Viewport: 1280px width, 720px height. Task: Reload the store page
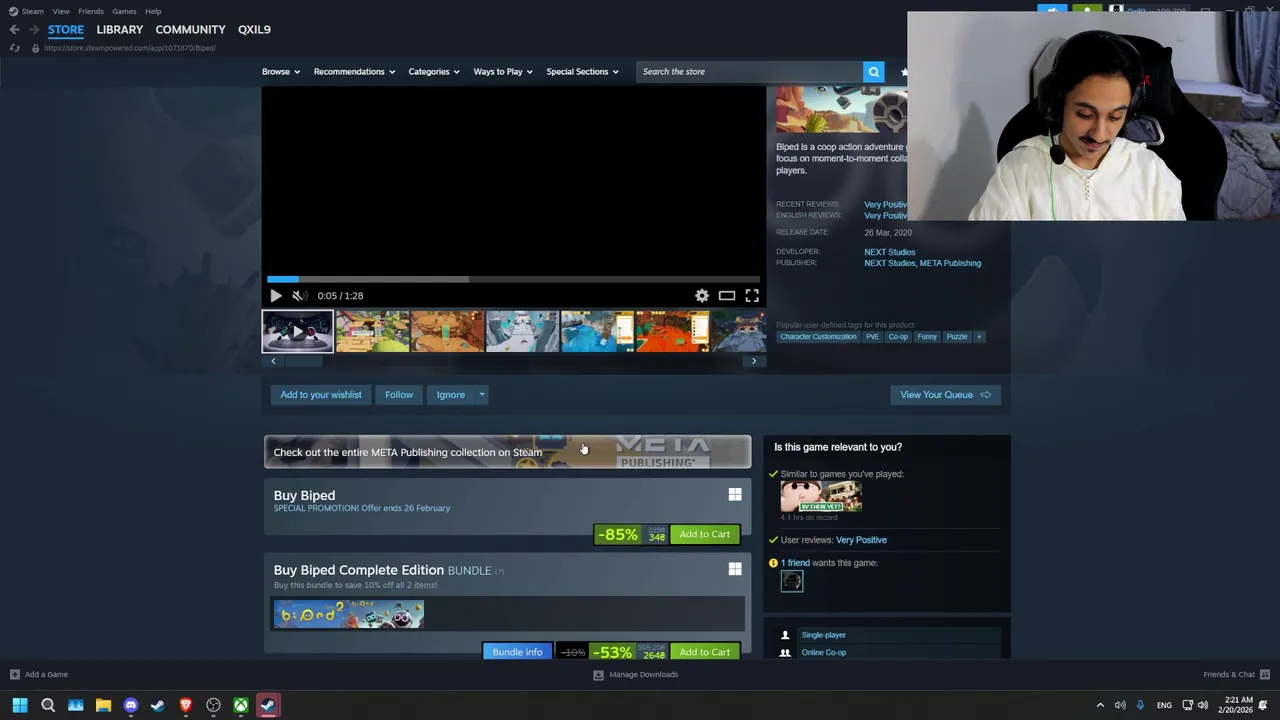(14, 48)
